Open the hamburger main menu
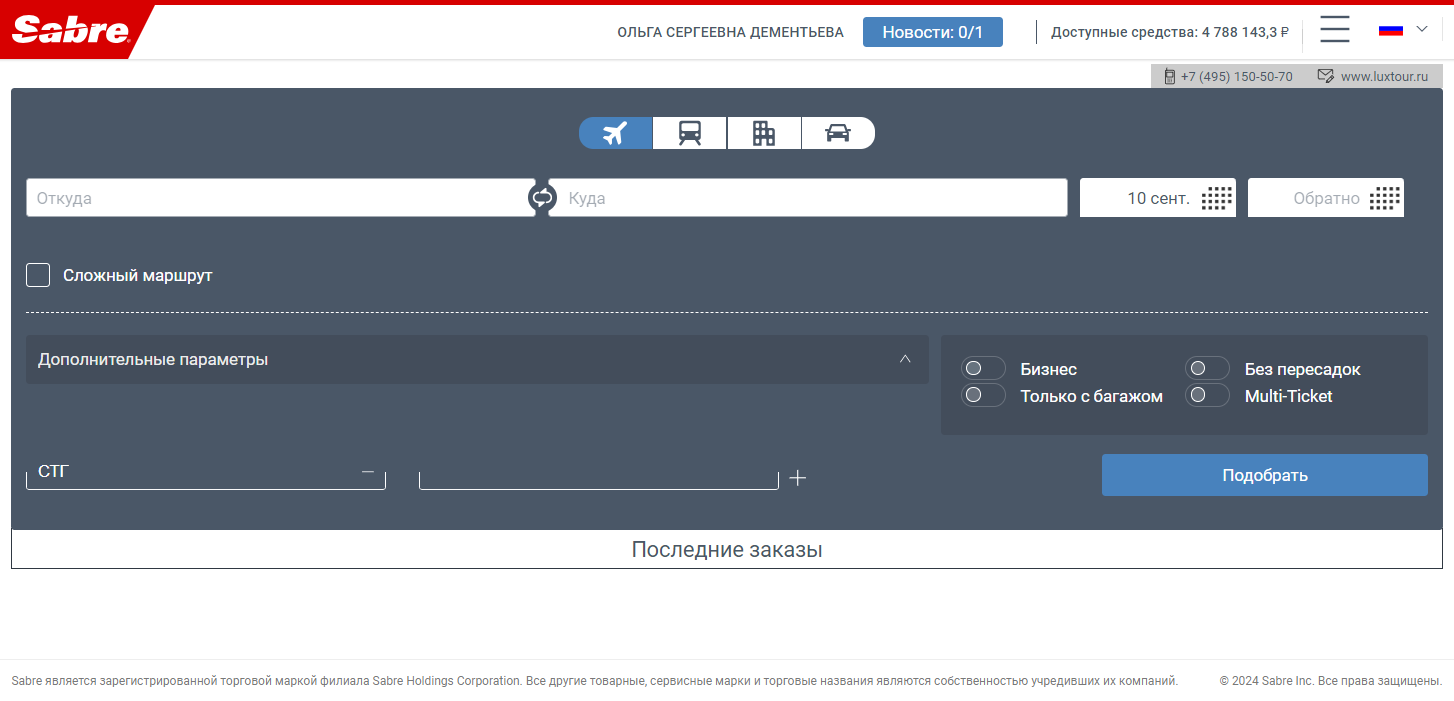This screenshot has height=701, width=1454. (1334, 30)
